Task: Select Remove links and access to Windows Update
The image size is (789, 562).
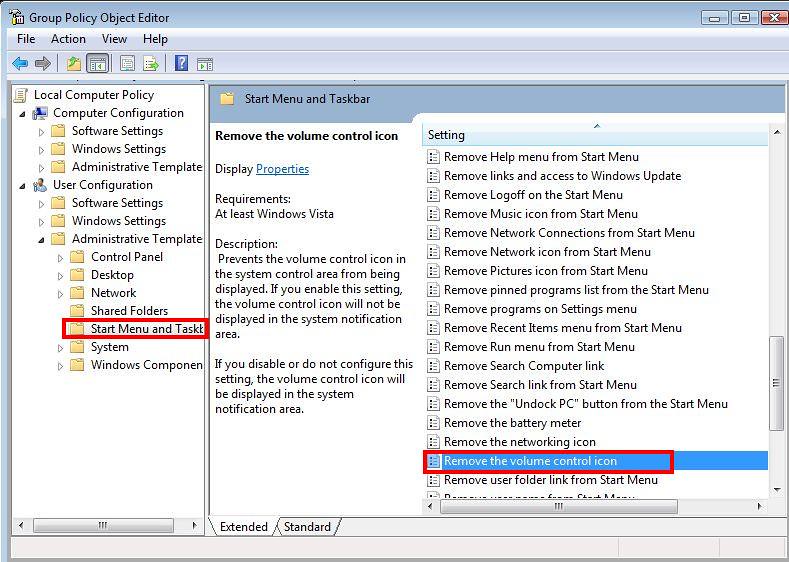Action: pyautogui.click(x=562, y=176)
